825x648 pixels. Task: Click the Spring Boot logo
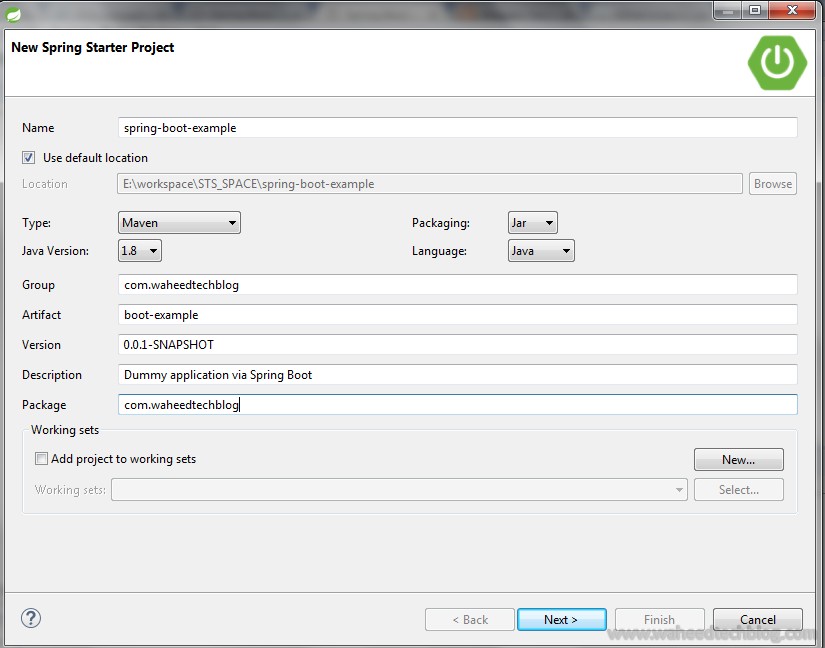click(777, 63)
